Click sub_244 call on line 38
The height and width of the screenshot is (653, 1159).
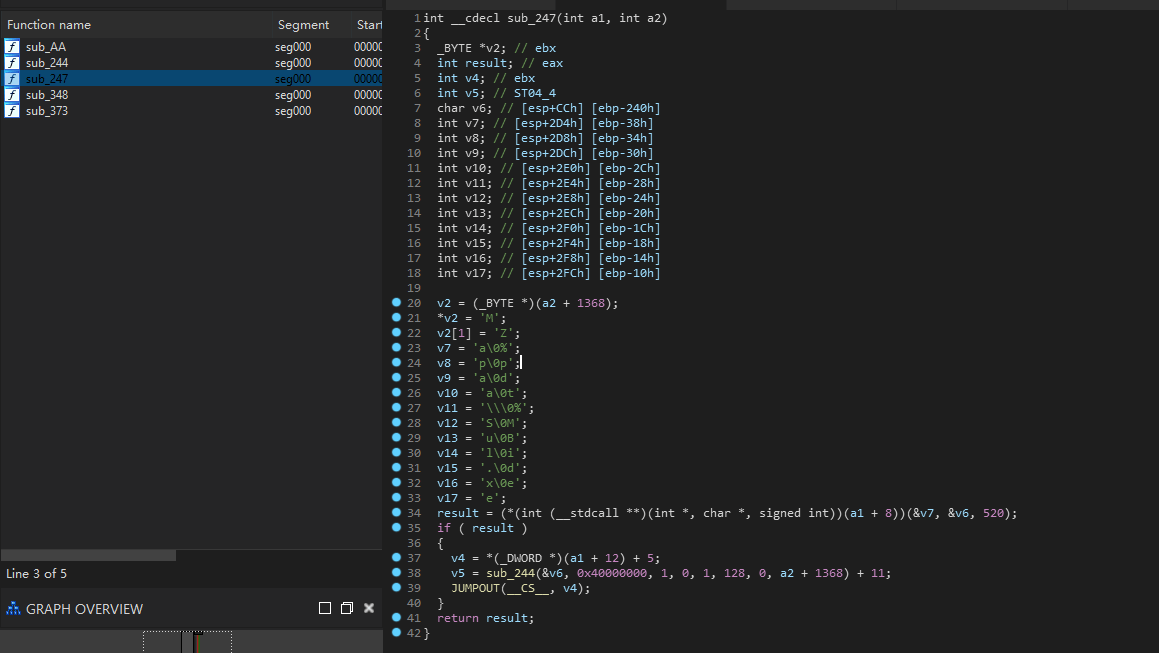(x=511, y=573)
